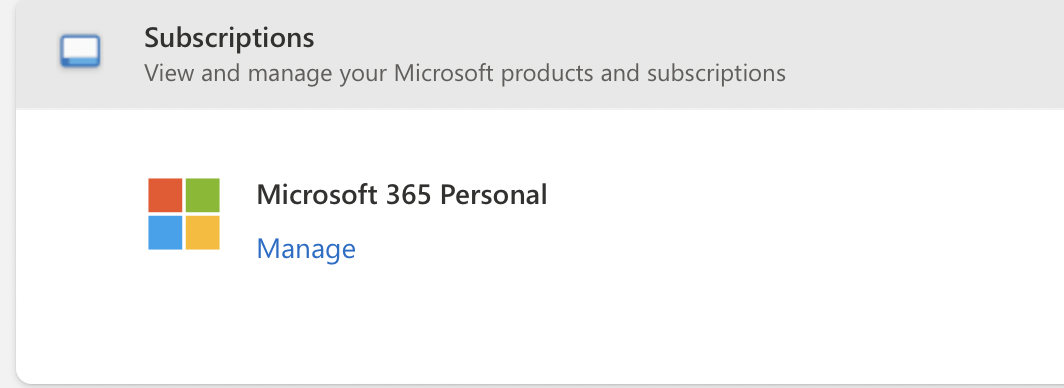Click the Subscriptions monitor icon
The height and width of the screenshot is (388, 1064).
[x=80, y=52]
